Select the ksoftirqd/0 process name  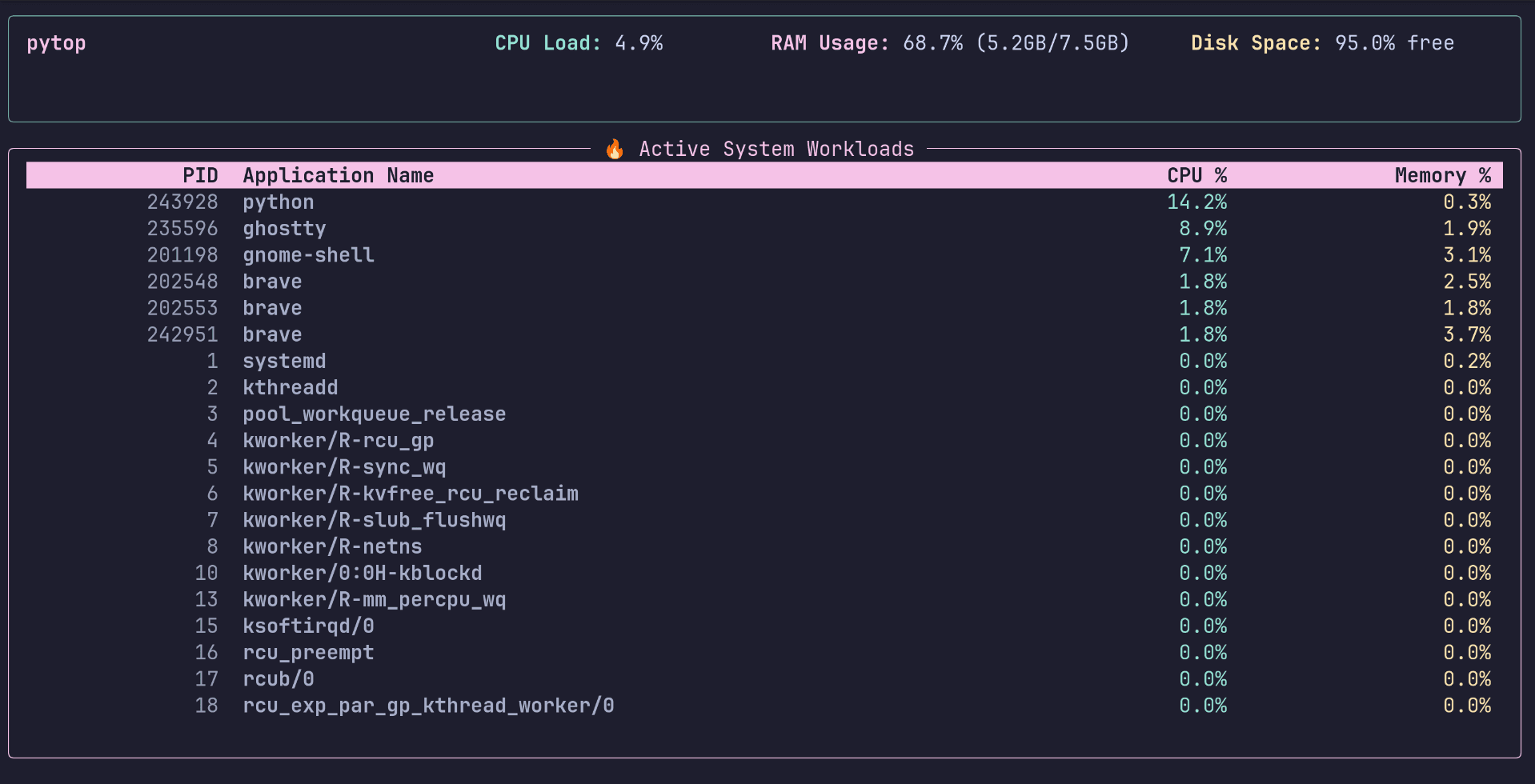(308, 626)
